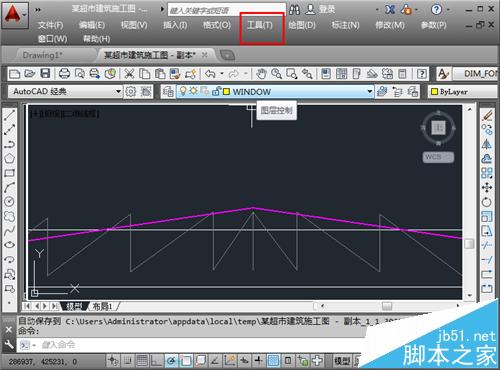Toggle Dynamic Input in status bar

[x=245, y=361]
